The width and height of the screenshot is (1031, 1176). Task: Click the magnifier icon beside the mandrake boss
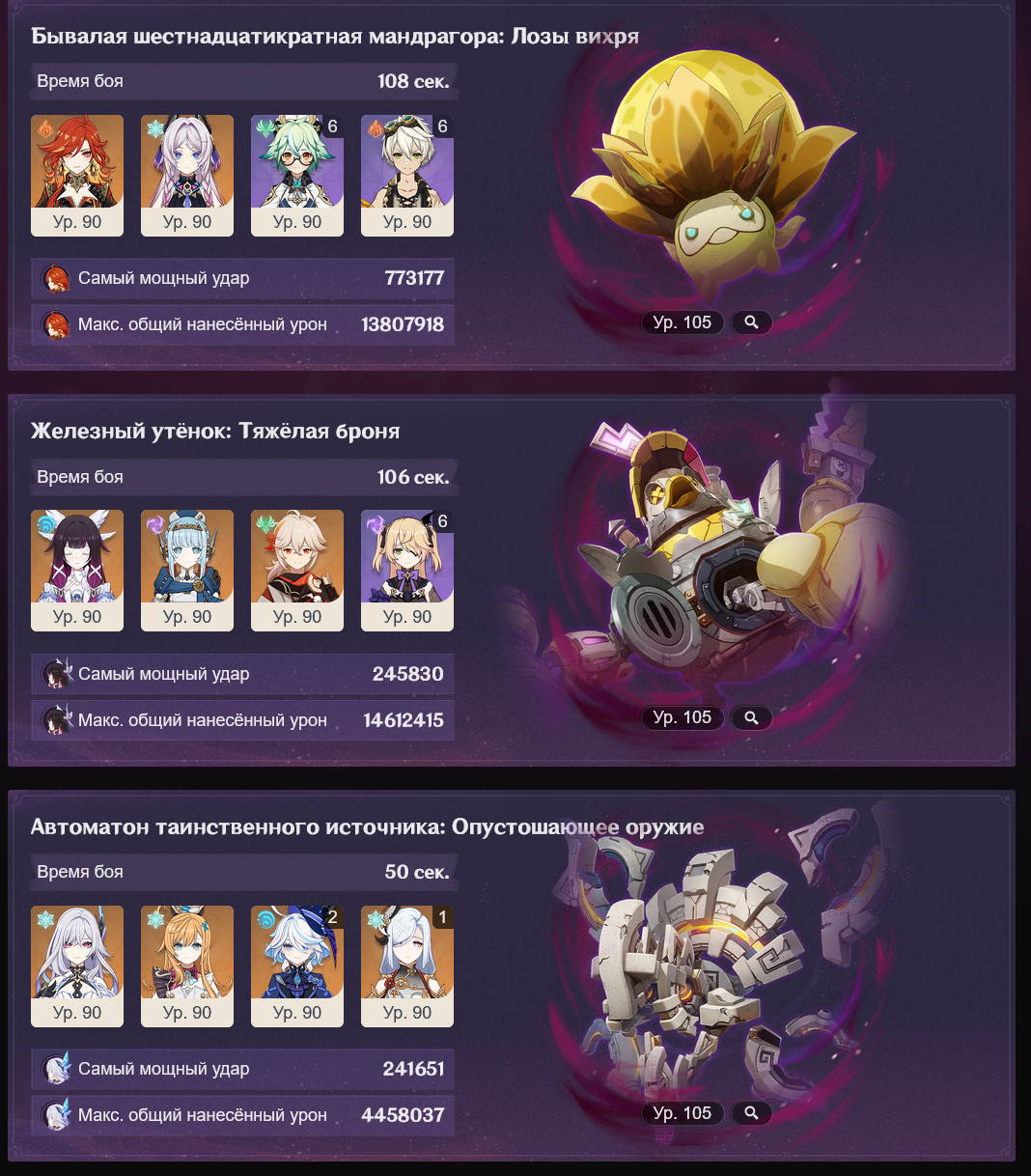coord(751,322)
